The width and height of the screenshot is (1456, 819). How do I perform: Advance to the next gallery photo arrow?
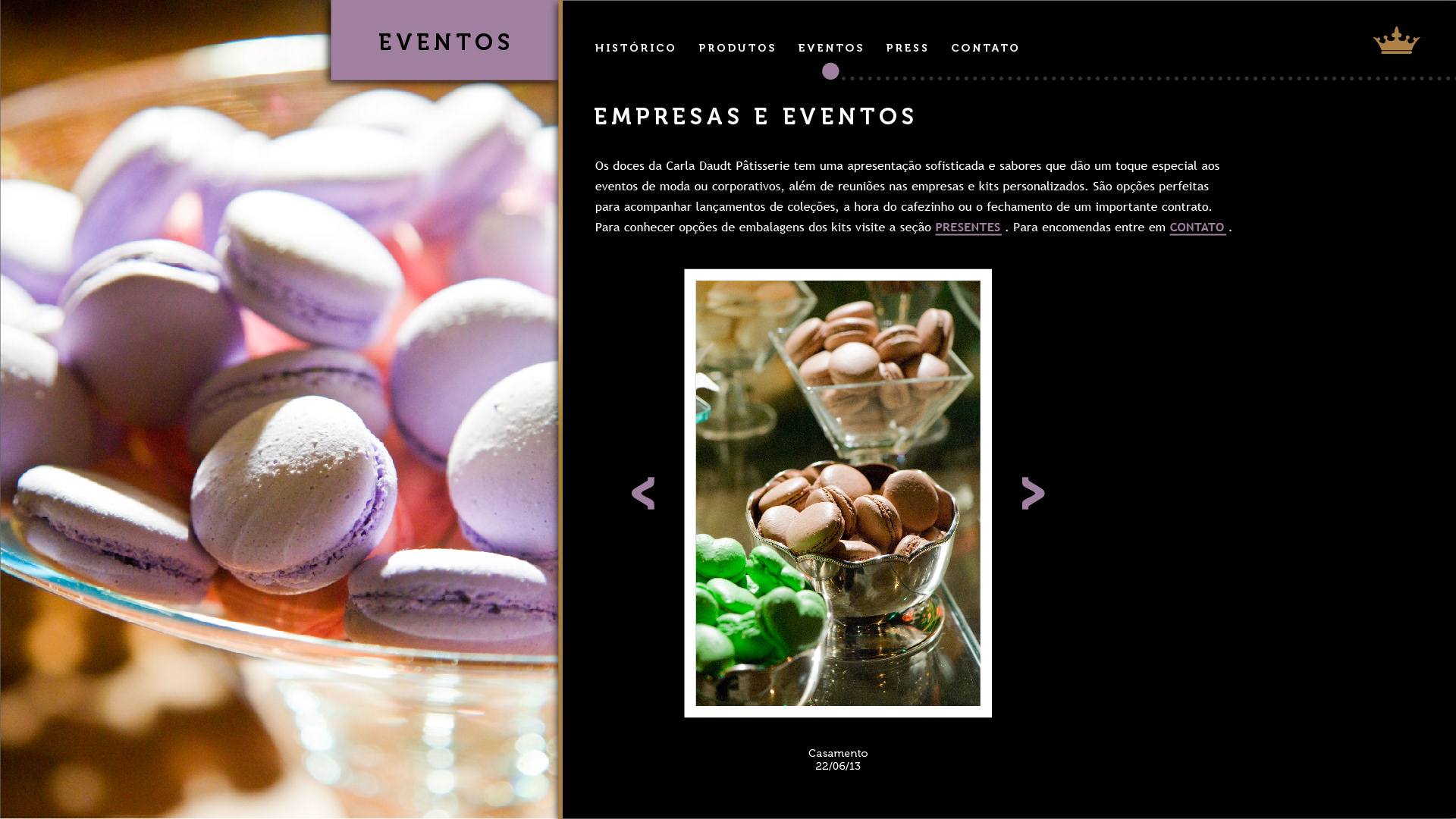pos(1033,493)
